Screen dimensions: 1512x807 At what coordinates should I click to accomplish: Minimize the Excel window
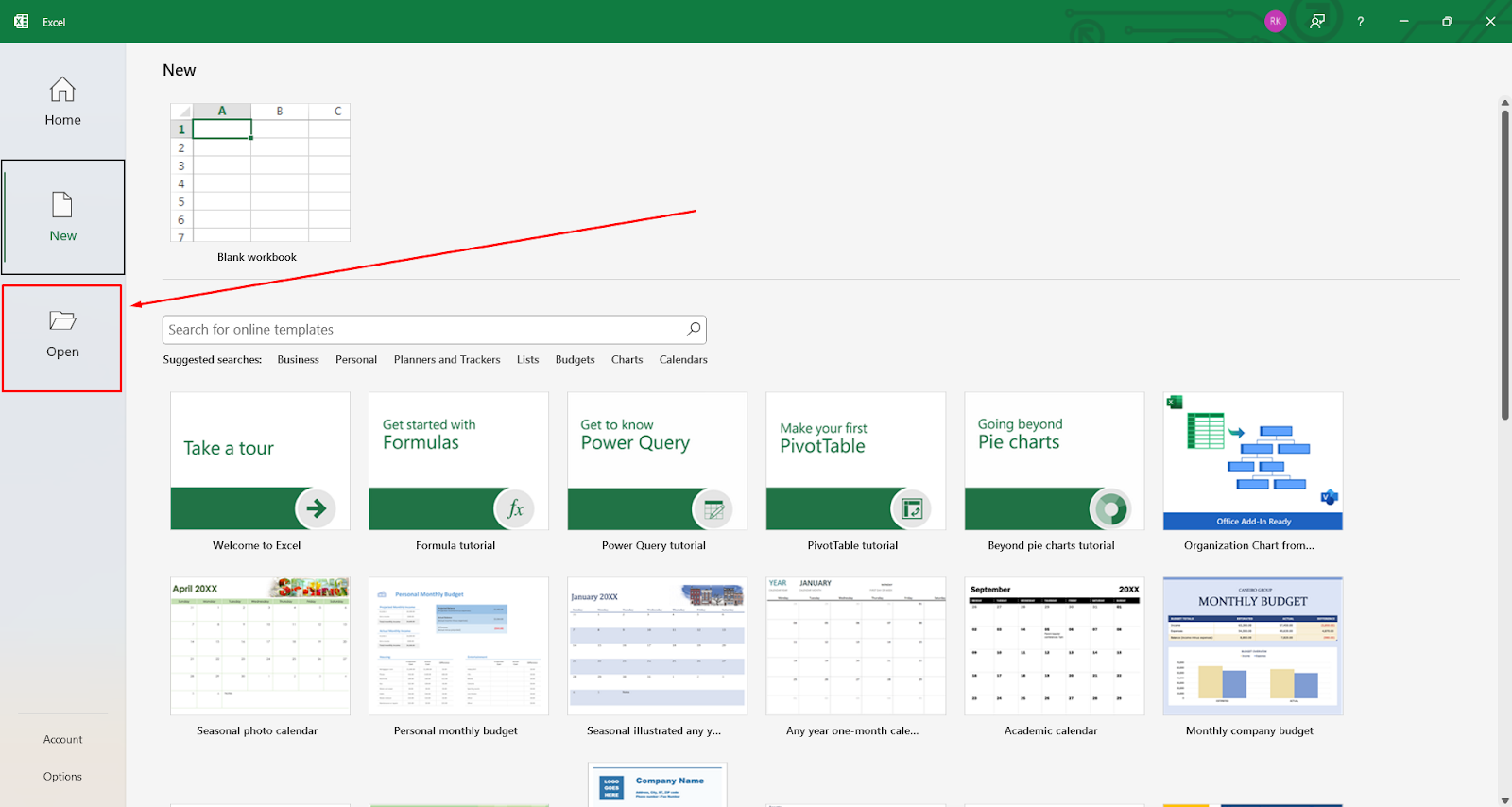[1403, 21]
